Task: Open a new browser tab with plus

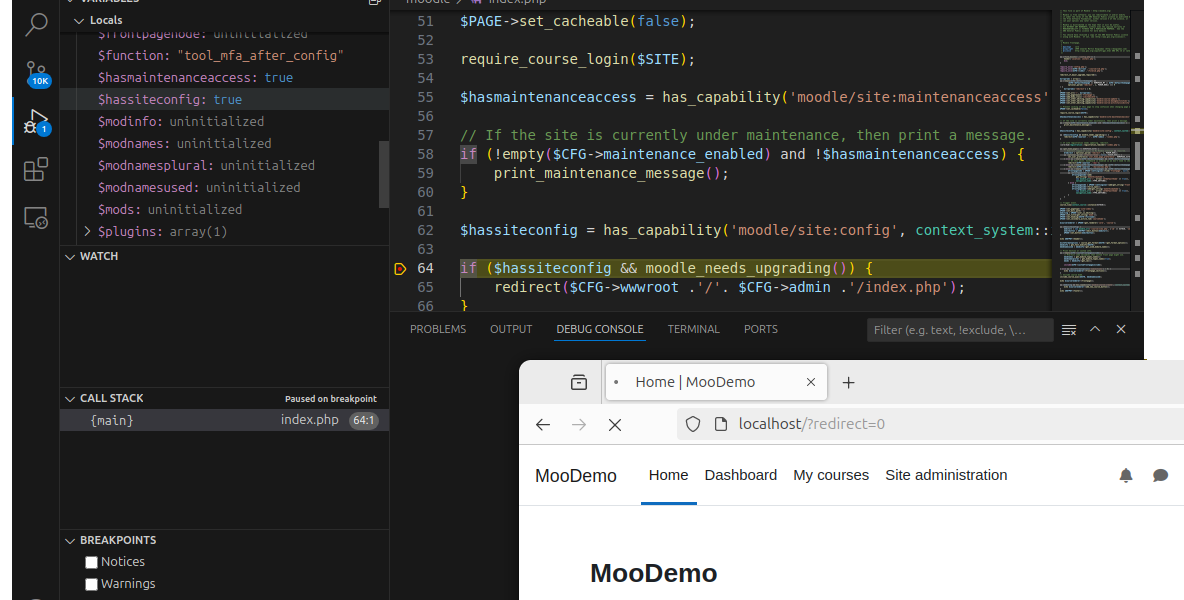Action: tap(848, 383)
